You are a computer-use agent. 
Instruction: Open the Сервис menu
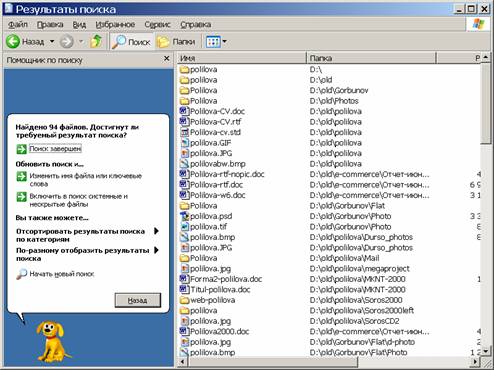pyautogui.click(x=157, y=24)
